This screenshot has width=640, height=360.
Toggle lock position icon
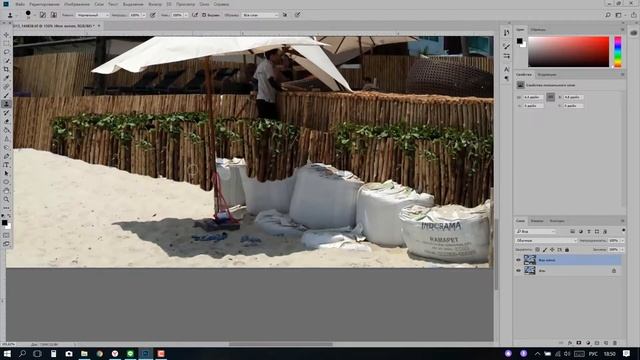[552, 249]
